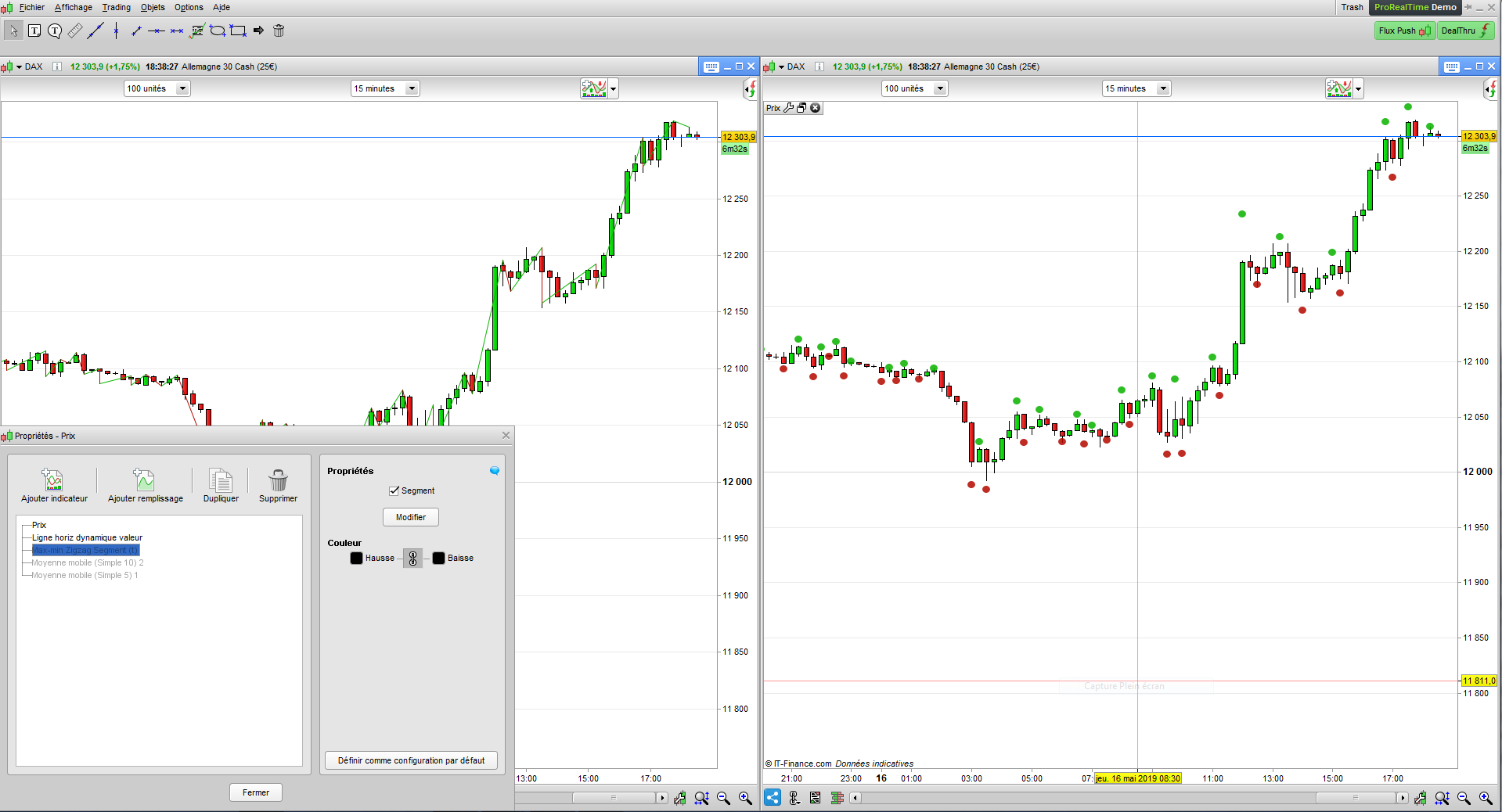Viewport: 1502px width, 812px height.
Task: Toggle order panel arrow on left chart
Action: pyautogui.click(x=751, y=90)
